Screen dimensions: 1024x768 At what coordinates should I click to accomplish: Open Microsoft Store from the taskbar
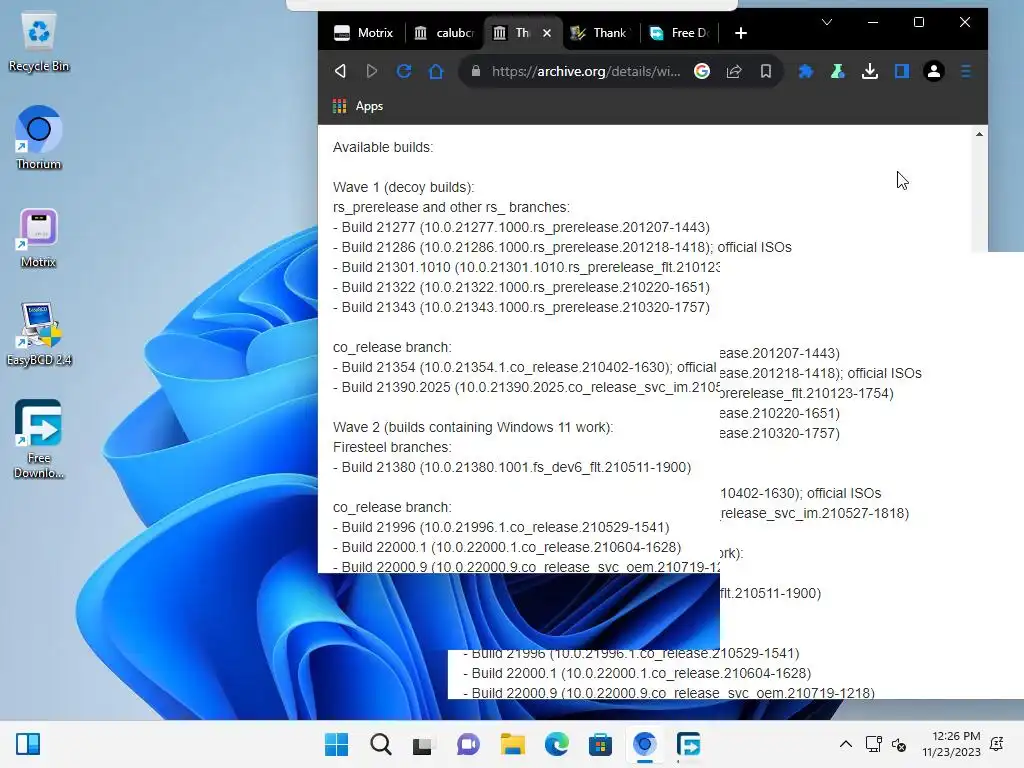600,744
